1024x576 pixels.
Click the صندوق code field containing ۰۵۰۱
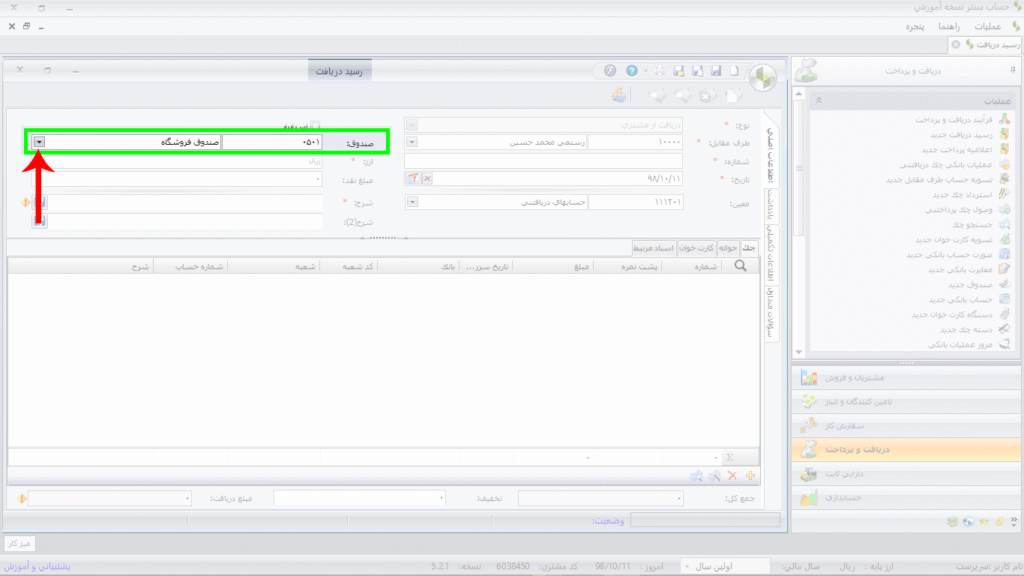click(272, 142)
